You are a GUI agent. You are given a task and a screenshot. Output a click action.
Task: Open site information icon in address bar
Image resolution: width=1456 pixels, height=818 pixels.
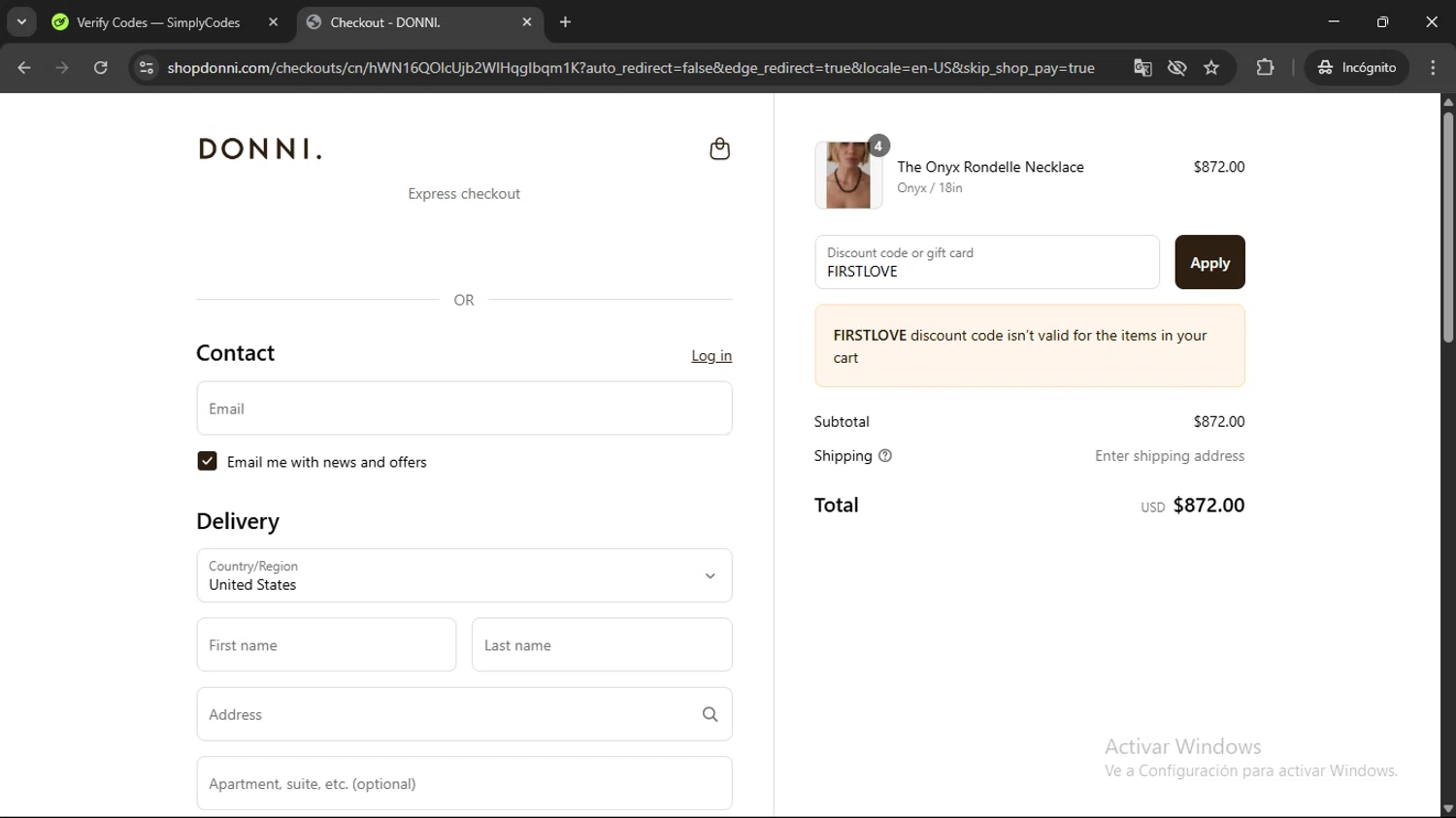(147, 68)
